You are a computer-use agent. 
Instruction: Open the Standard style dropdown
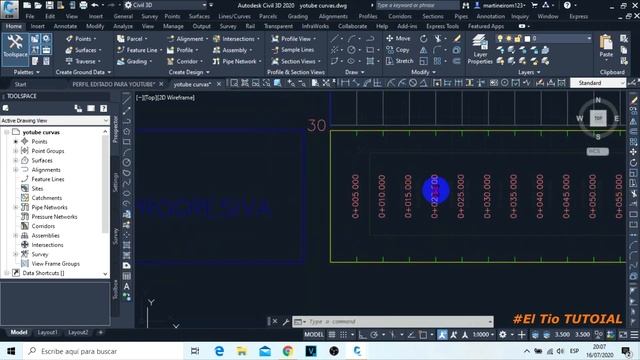pos(598,83)
